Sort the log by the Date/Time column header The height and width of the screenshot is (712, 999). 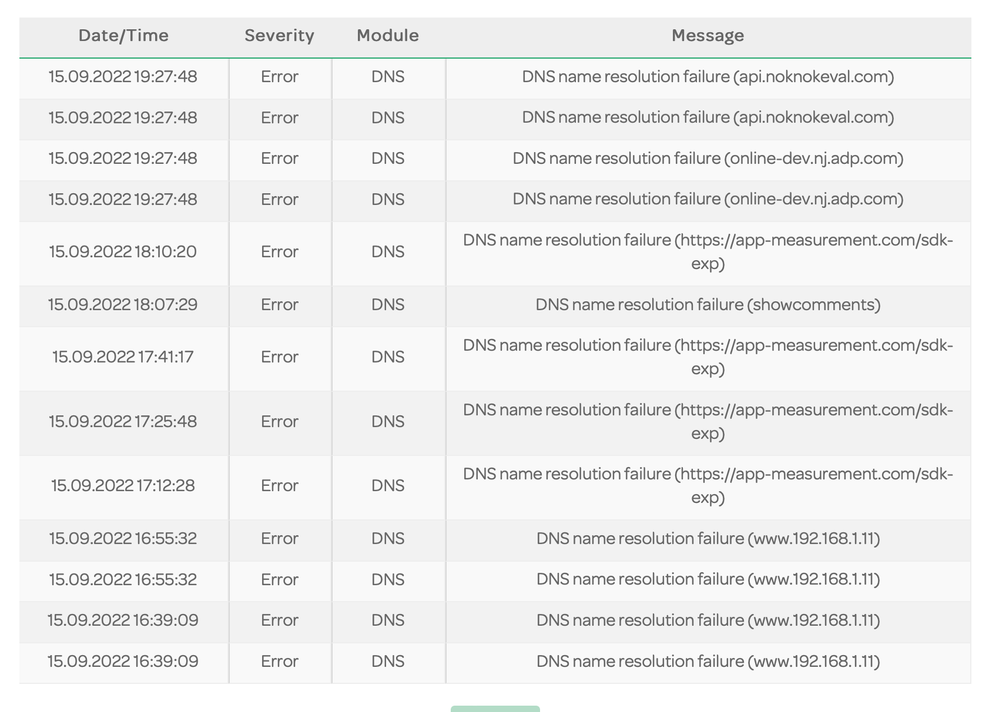122,36
